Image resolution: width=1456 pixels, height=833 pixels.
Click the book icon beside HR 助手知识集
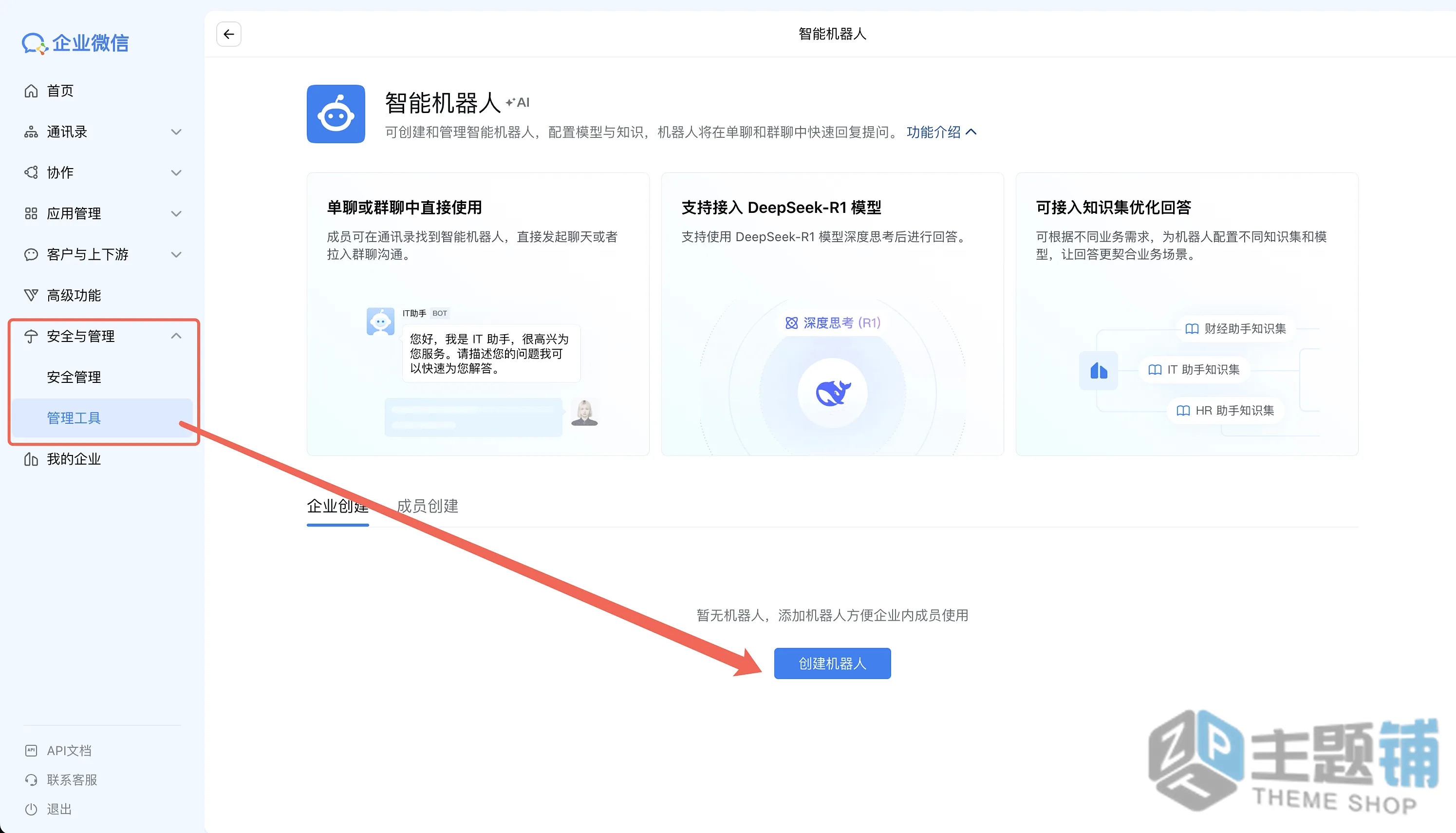point(1183,411)
